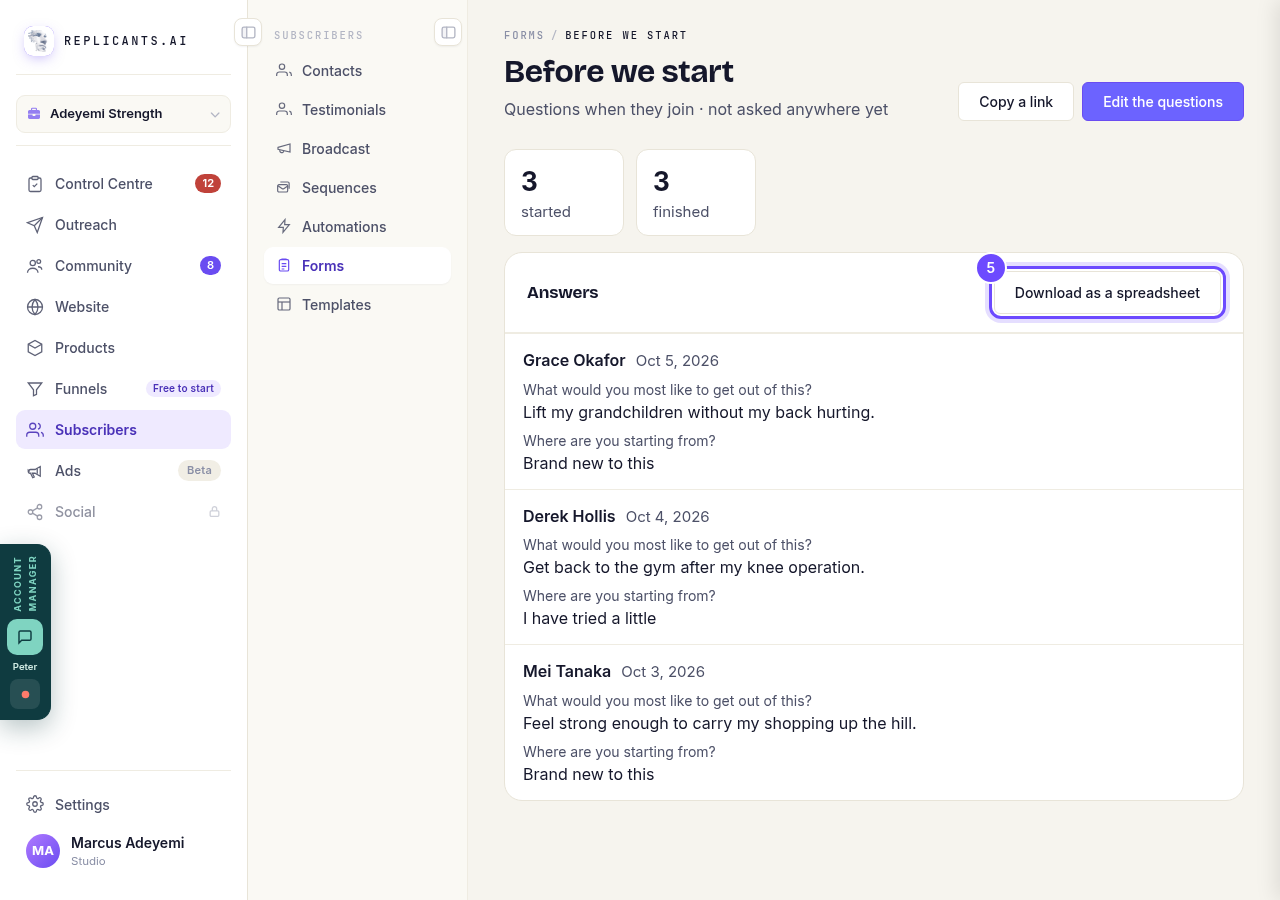Click the Community 8 count badge
Viewport: 1280px width, 900px height.
tap(210, 266)
